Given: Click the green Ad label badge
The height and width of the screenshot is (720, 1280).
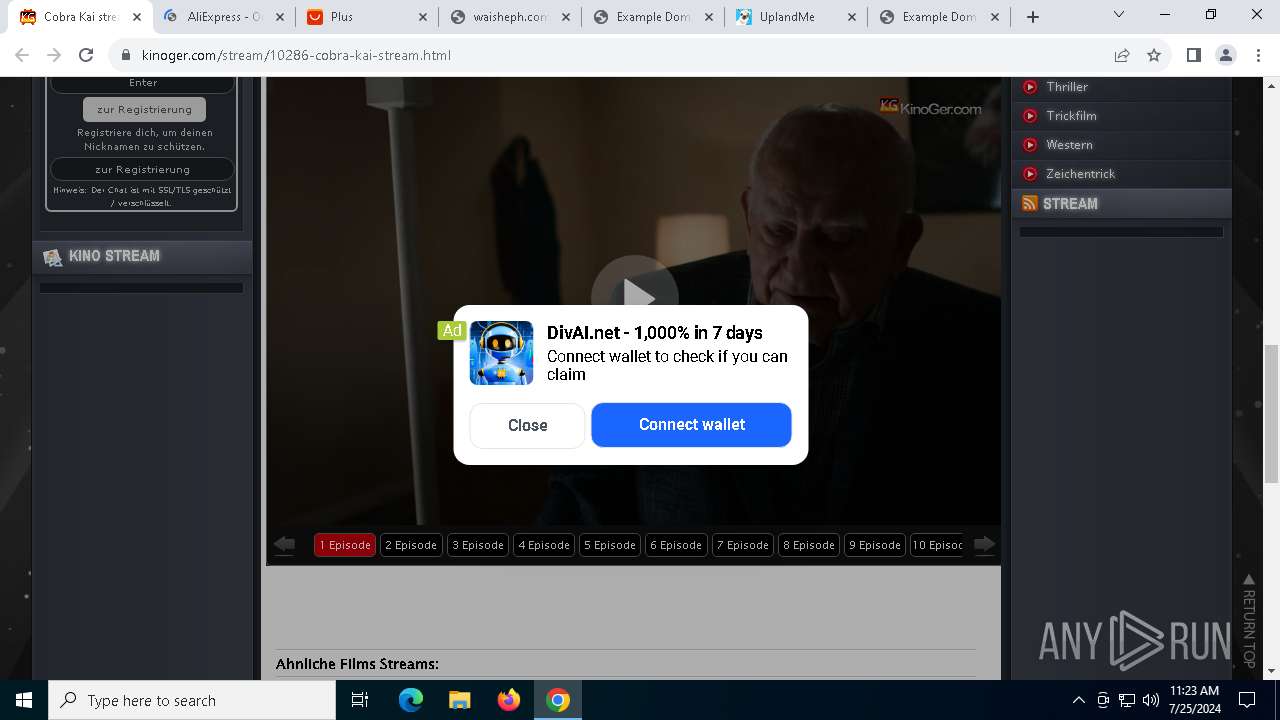Looking at the screenshot, I should (452, 330).
